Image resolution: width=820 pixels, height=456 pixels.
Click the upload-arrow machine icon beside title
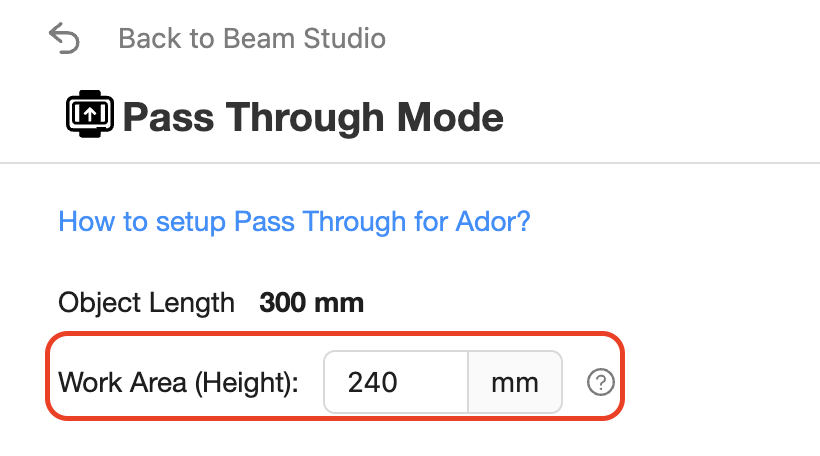90,114
